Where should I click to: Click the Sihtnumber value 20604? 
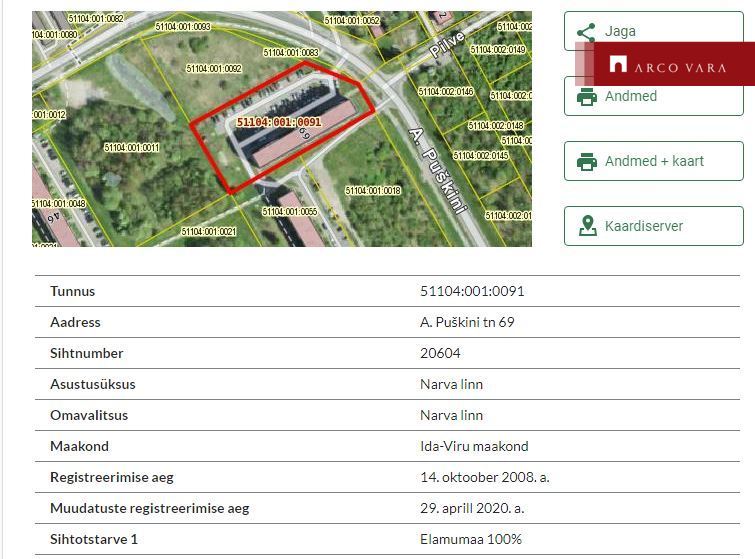(x=440, y=353)
